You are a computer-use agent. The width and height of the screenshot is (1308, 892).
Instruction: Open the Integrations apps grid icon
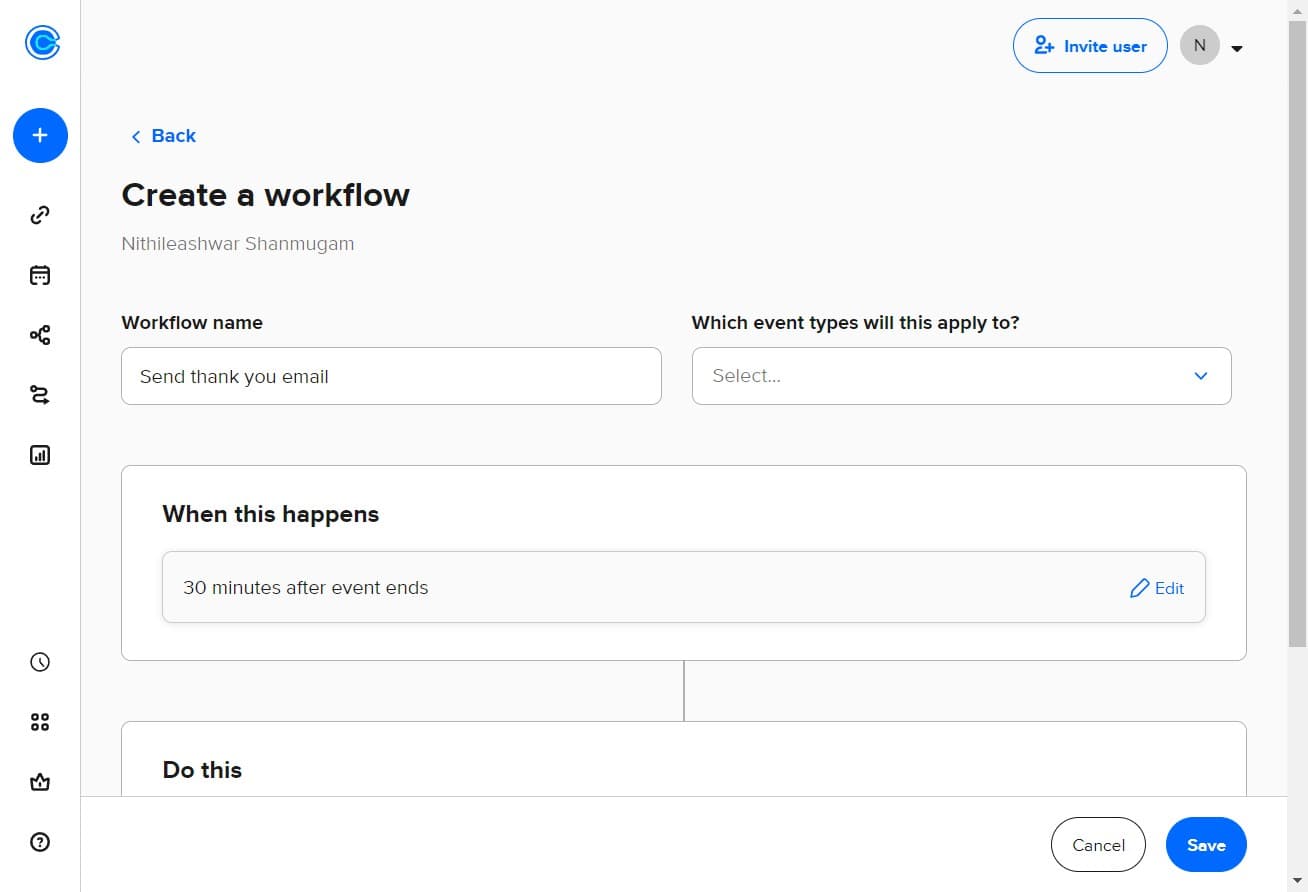(x=40, y=722)
